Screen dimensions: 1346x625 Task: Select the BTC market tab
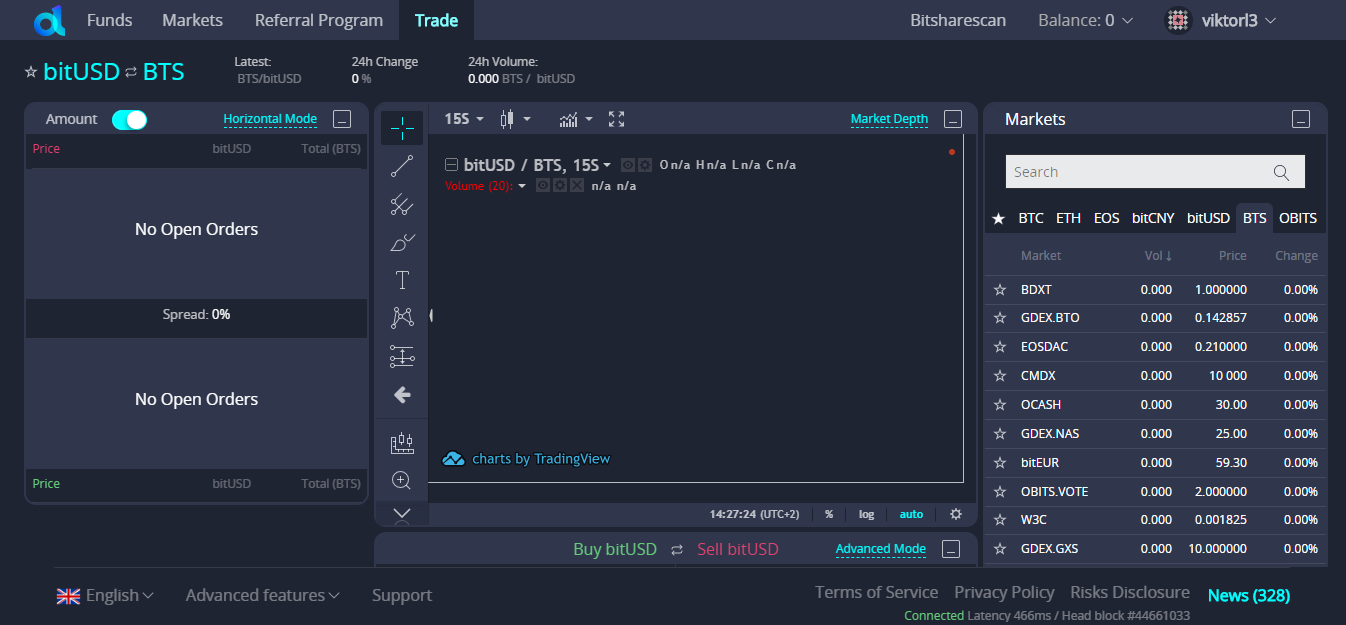[x=1031, y=218]
